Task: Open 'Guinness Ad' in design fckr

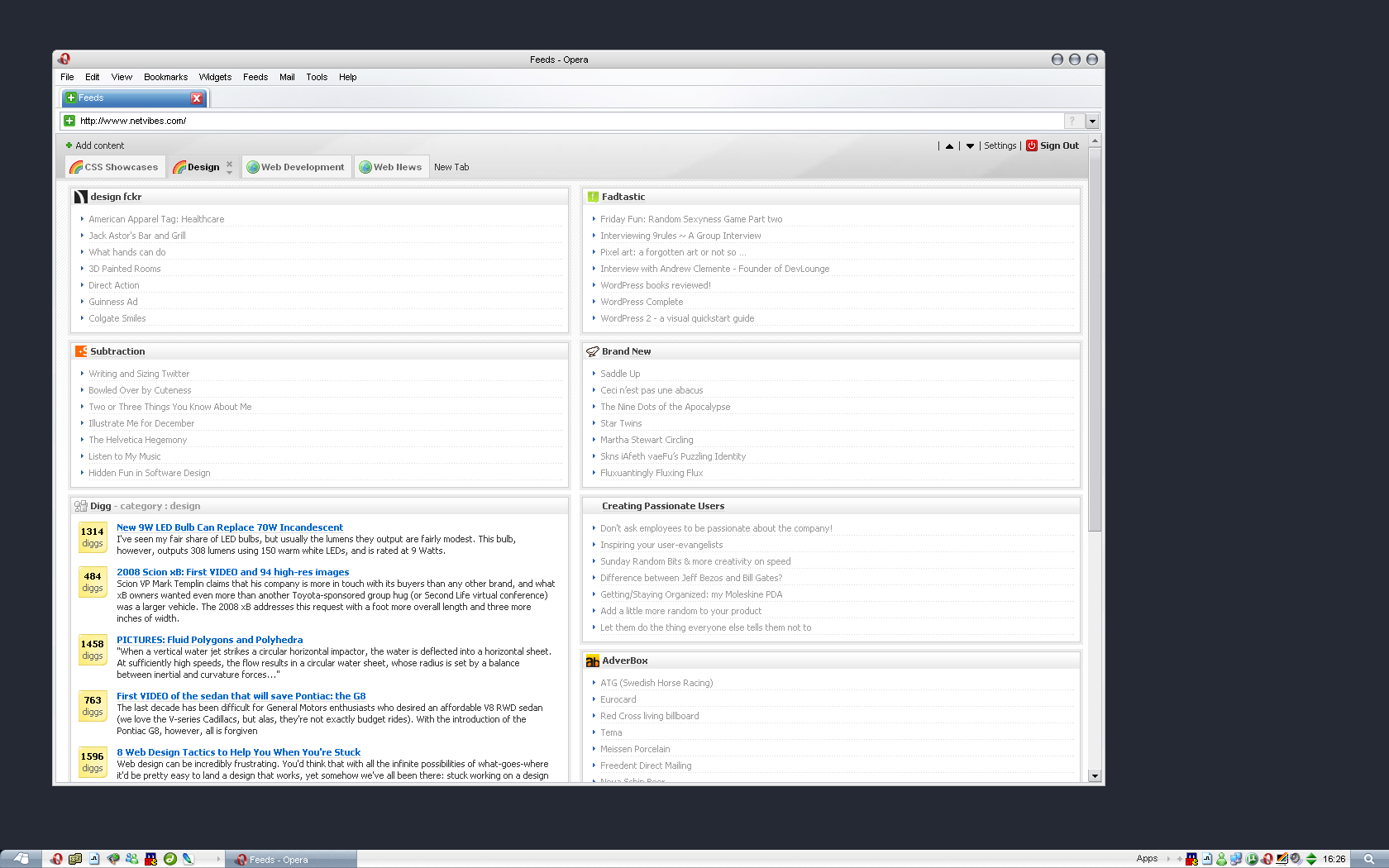Action: (x=113, y=302)
